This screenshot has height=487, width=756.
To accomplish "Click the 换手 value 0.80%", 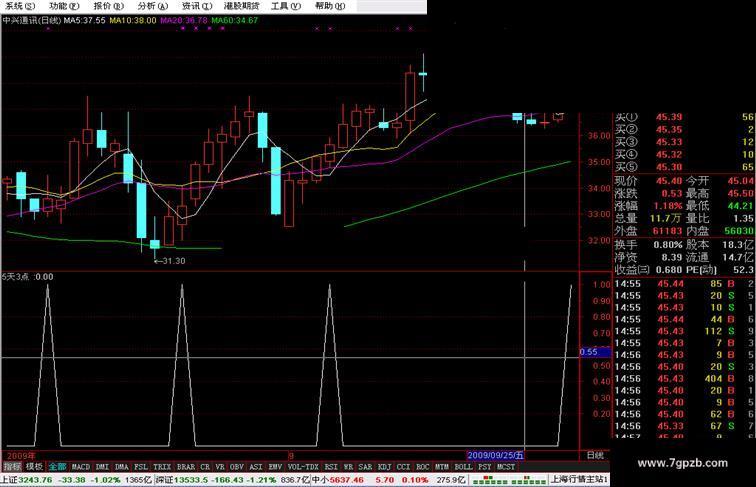I will click(668, 245).
